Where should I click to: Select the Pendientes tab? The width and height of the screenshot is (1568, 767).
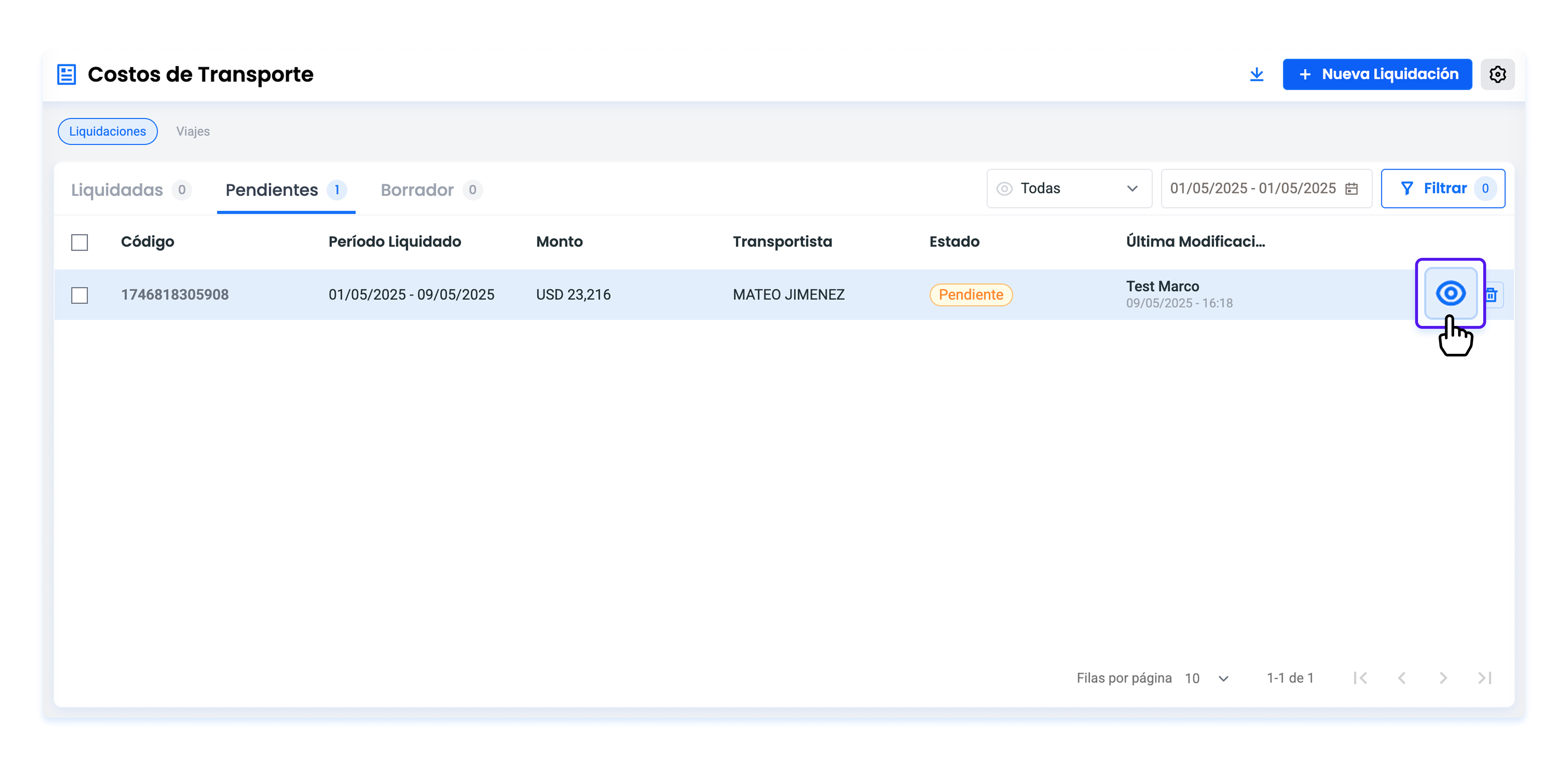click(x=285, y=190)
